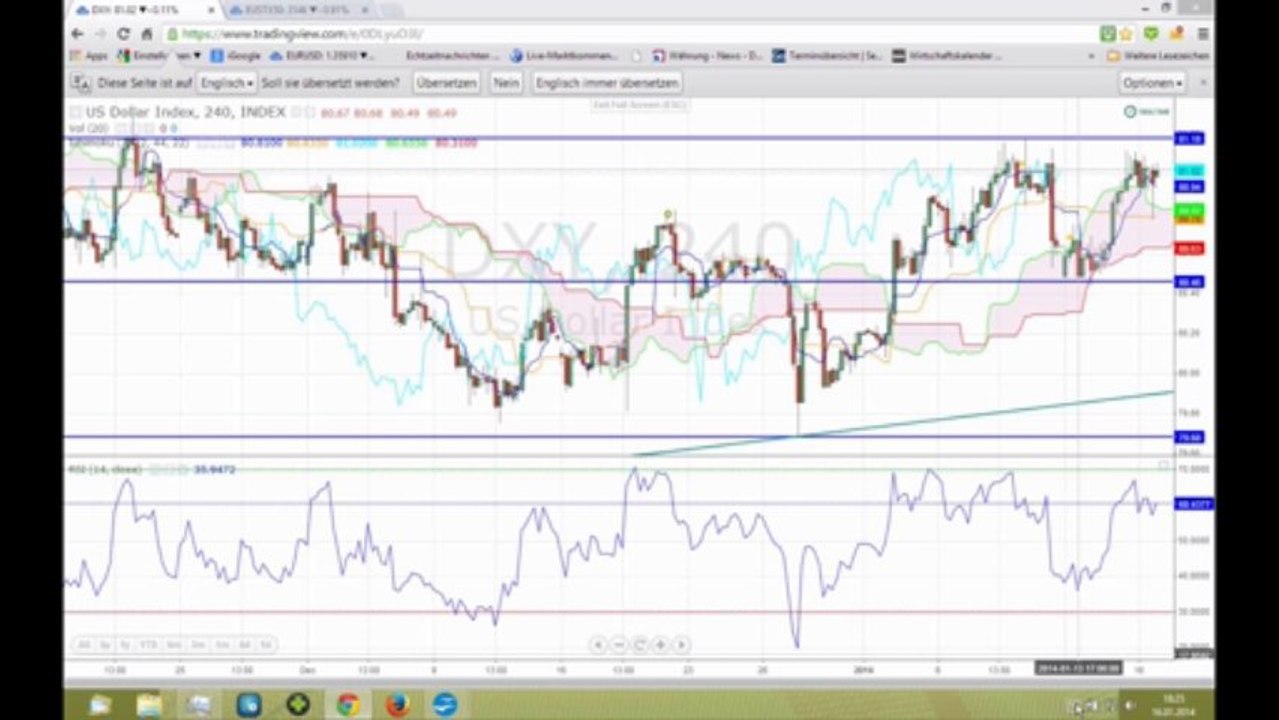Open Google Chrome from the taskbar
Image resolution: width=1279 pixels, height=720 pixels.
click(347, 704)
